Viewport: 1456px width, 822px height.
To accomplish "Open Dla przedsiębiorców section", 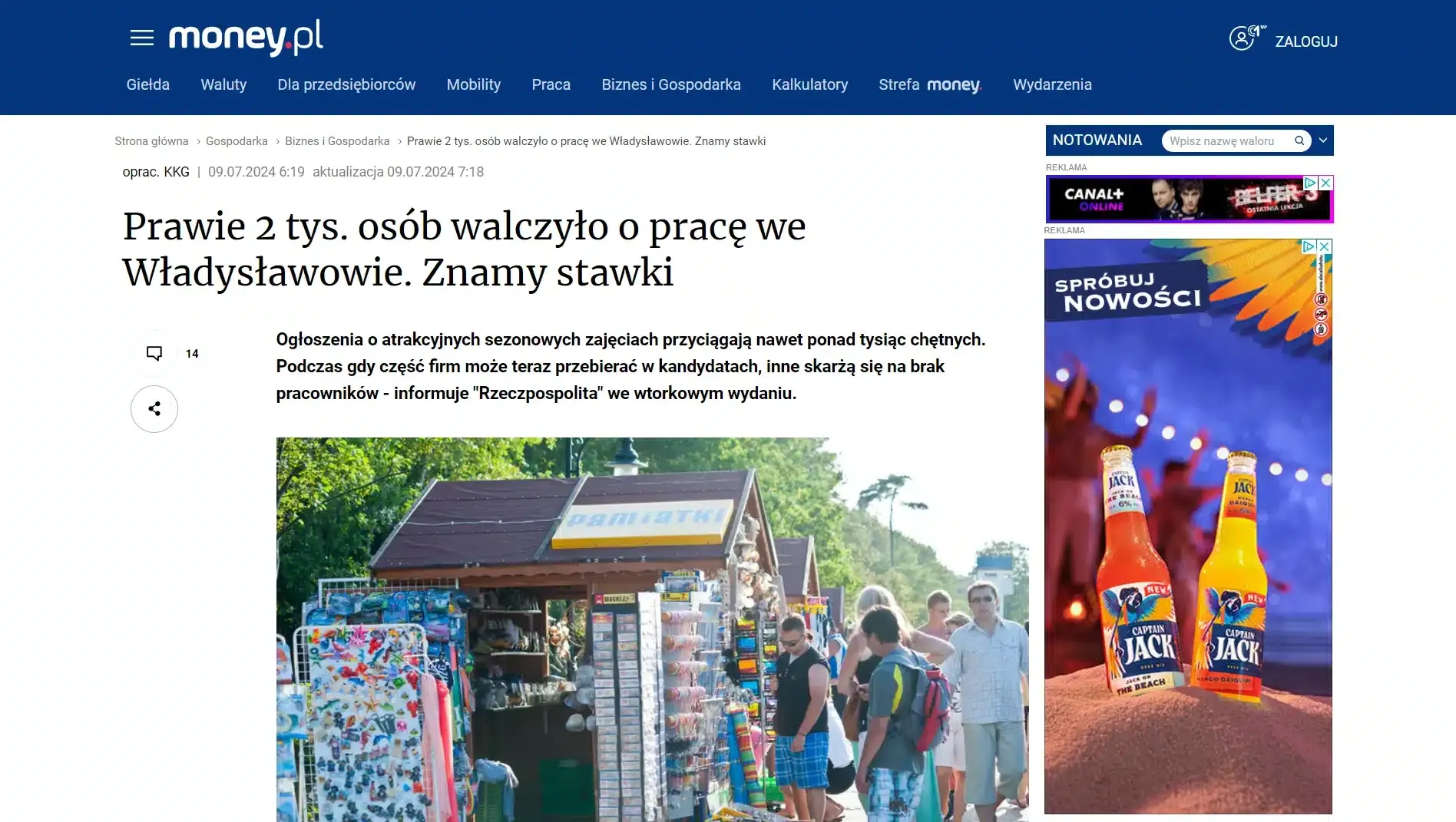I will 346,84.
